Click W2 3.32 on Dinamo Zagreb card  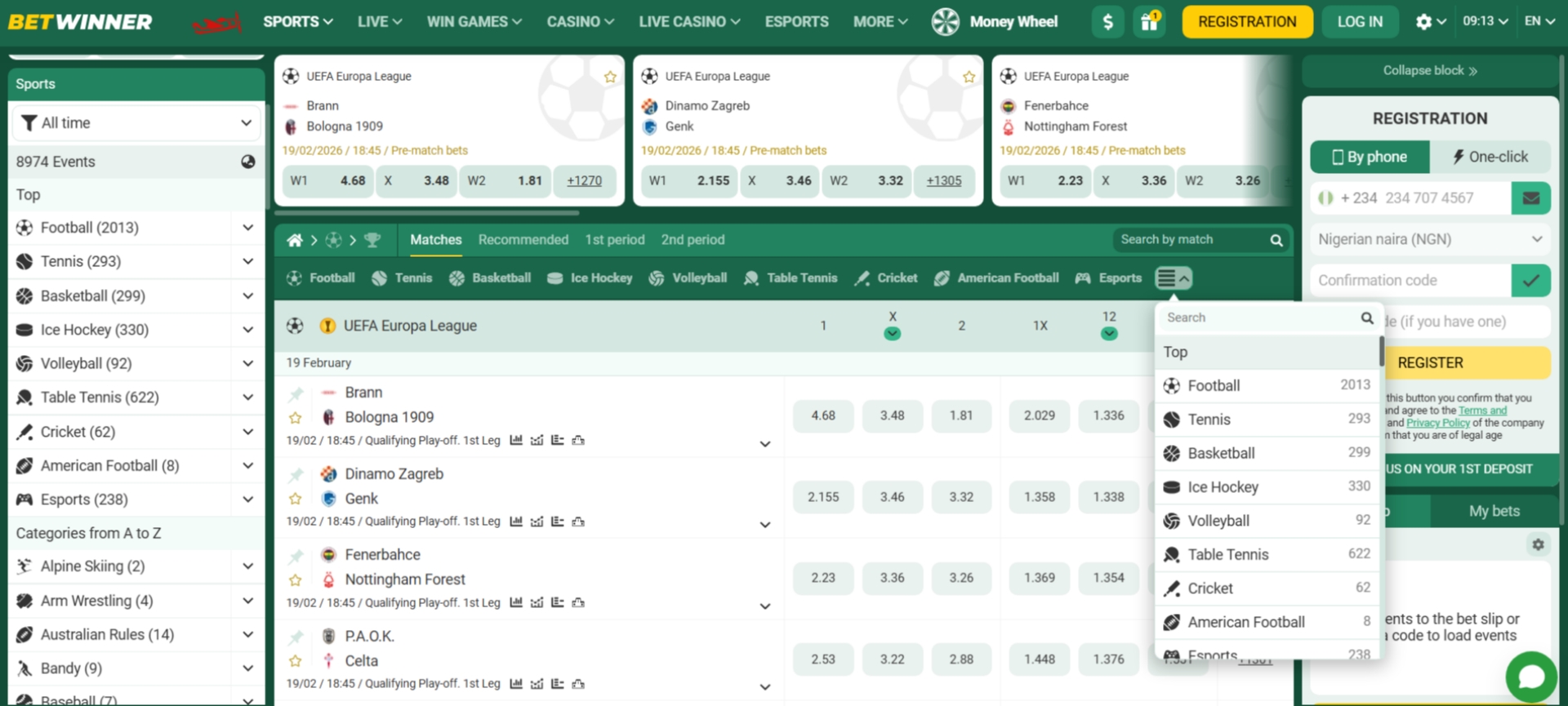click(866, 181)
